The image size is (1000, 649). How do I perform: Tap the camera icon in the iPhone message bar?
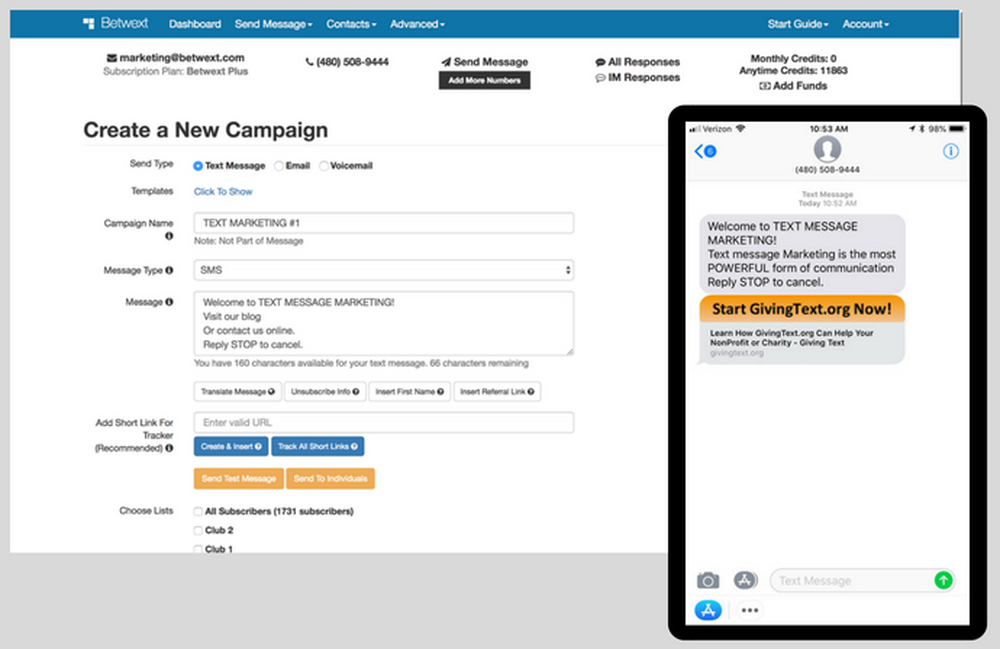(x=709, y=580)
